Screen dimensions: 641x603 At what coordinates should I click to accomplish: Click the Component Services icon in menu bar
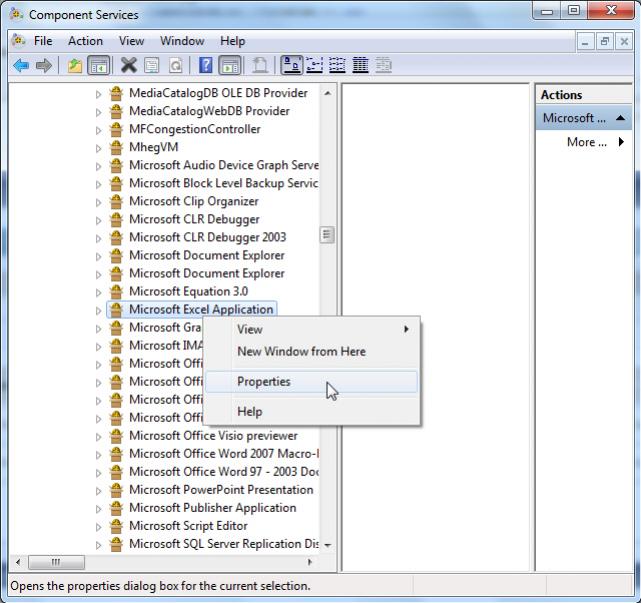pos(18,40)
